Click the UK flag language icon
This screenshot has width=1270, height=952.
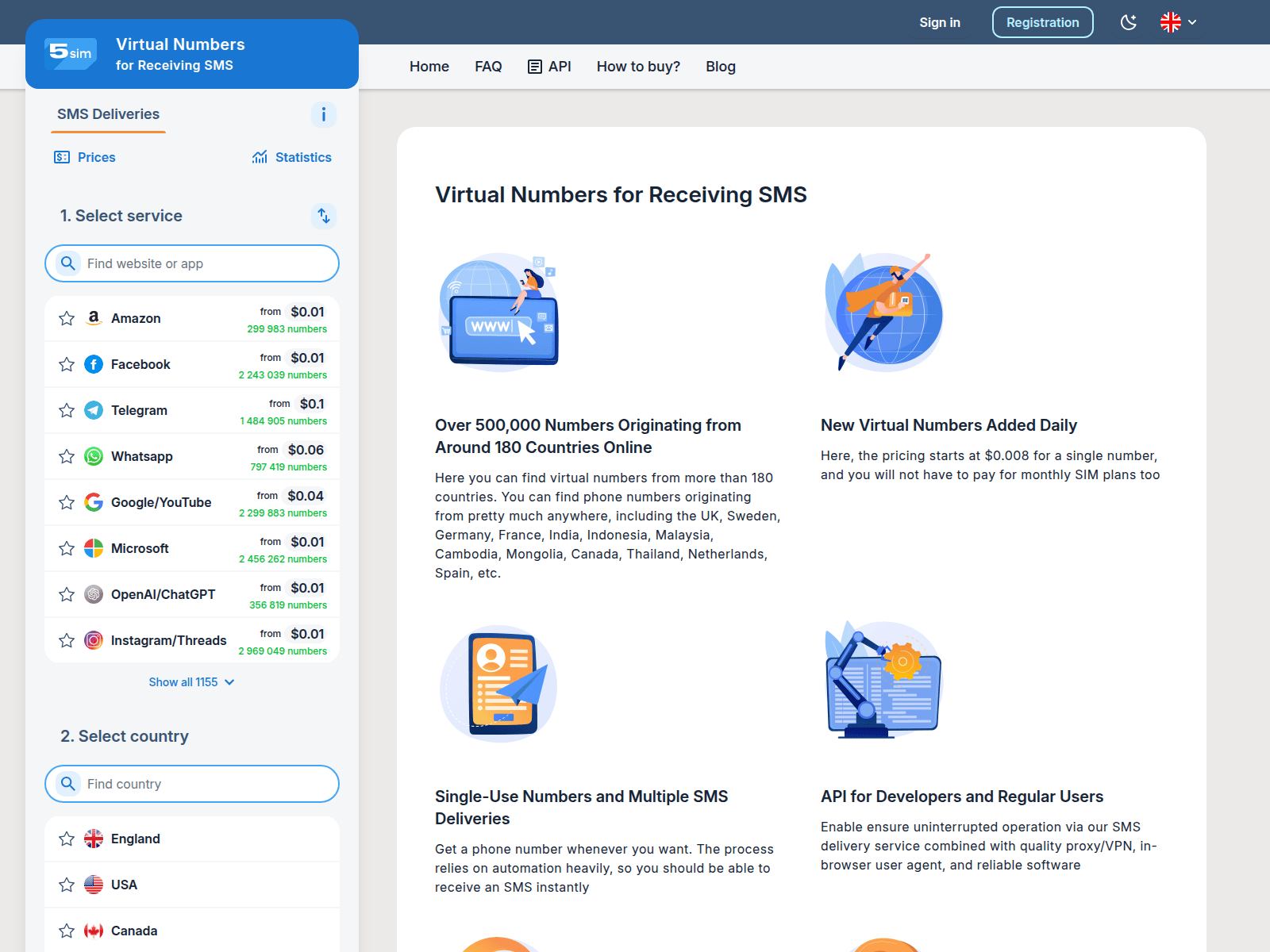(1170, 22)
